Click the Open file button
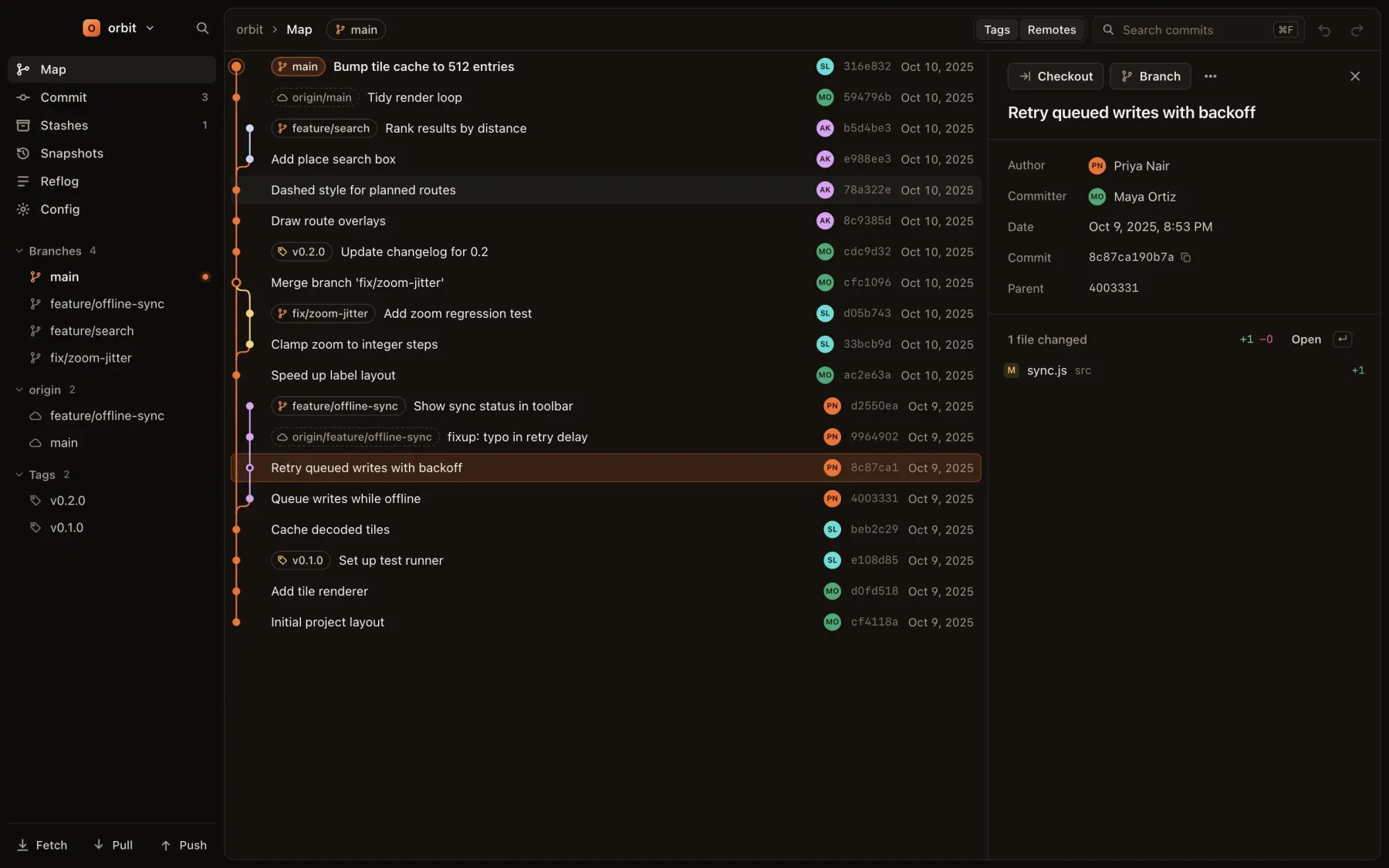The height and width of the screenshot is (868, 1389). pos(1306,339)
